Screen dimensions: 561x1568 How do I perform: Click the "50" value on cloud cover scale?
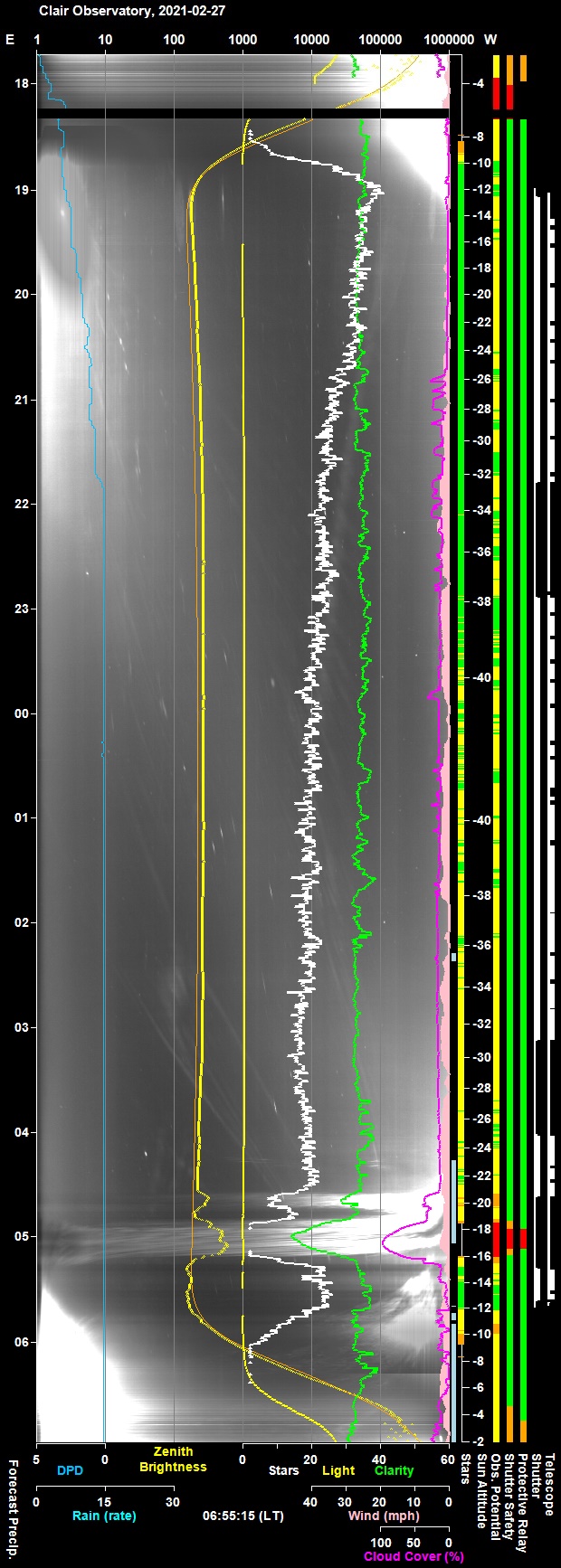pos(414,1543)
